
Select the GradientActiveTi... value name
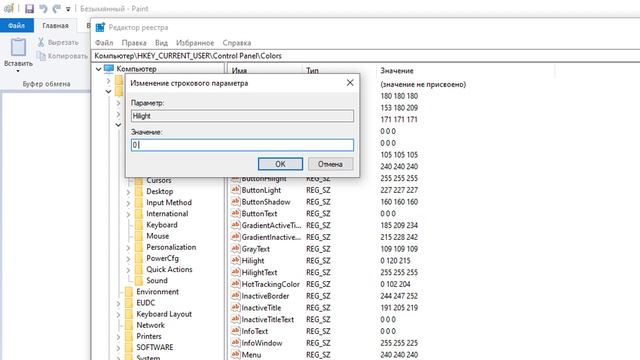(x=271, y=225)
